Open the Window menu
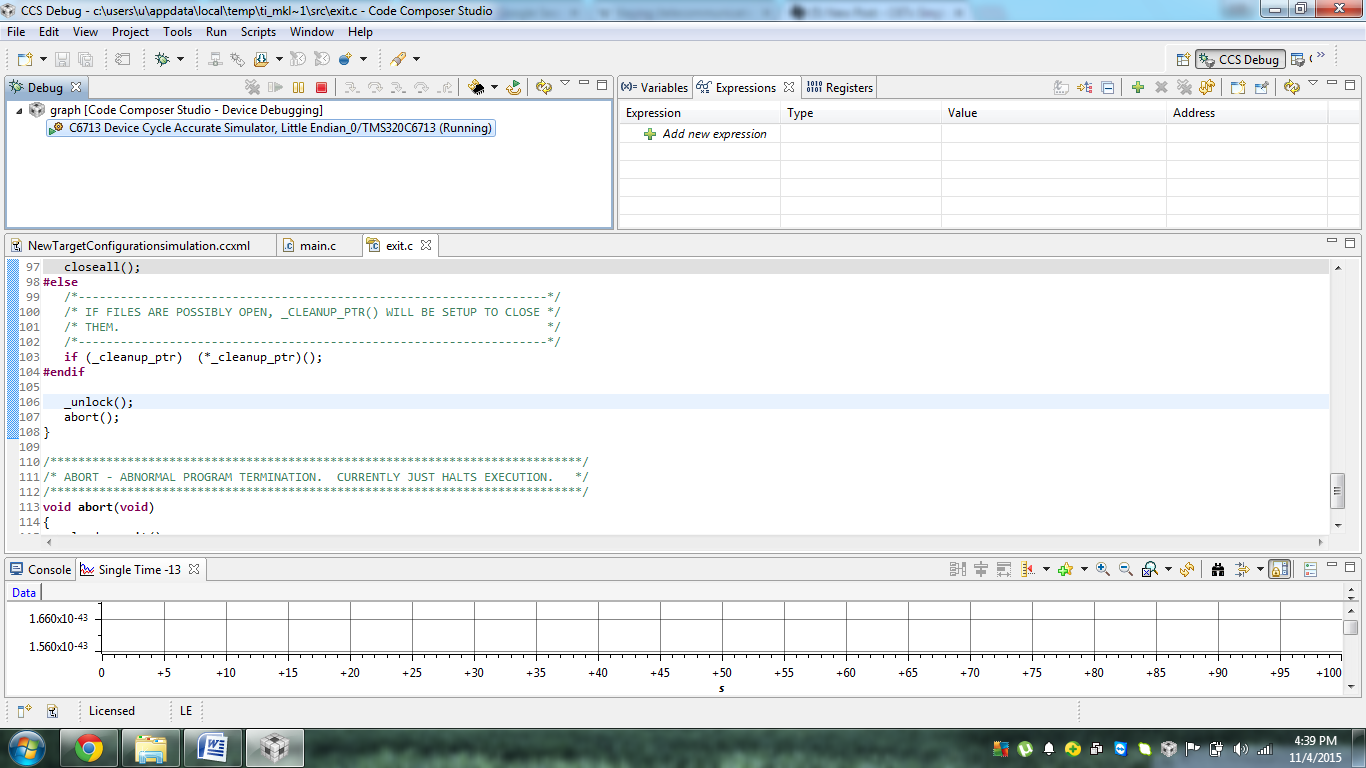The height and width of the screenshot is (768, 1366). [x=312, y=32]
